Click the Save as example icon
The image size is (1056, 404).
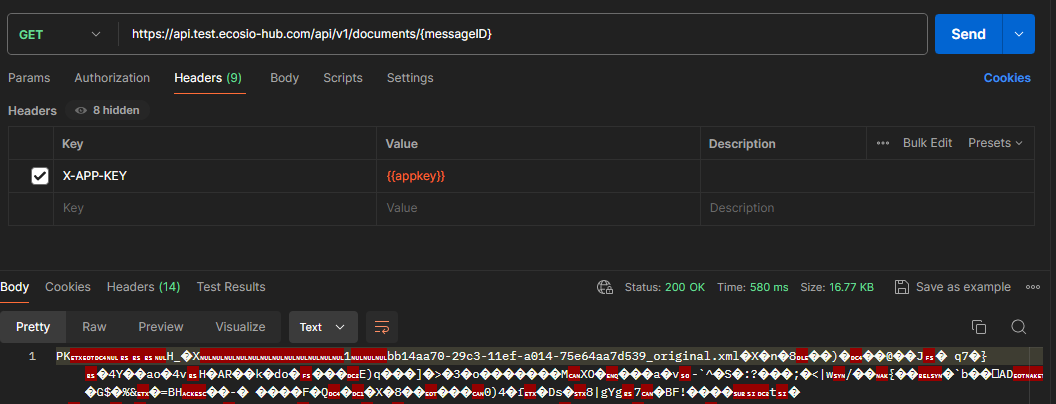click(902, 287)
